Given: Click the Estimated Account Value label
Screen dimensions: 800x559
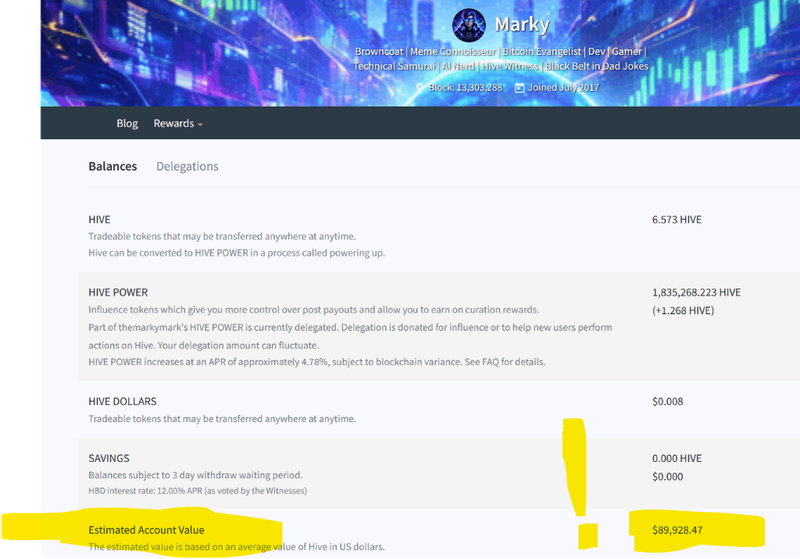Looking at the screenshot, I should click(x=146, y=530).
